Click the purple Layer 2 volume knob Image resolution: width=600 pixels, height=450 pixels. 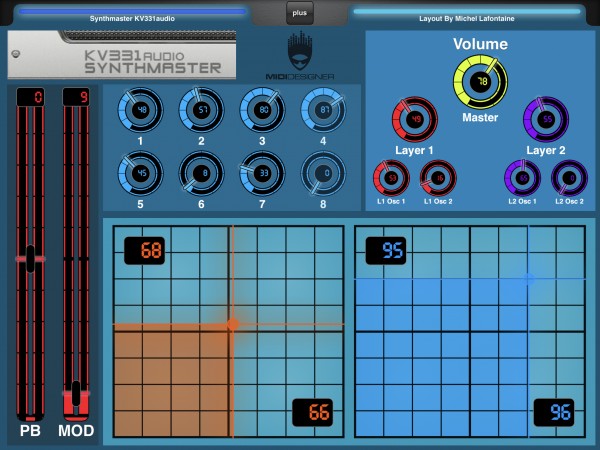tap(546, 119)
